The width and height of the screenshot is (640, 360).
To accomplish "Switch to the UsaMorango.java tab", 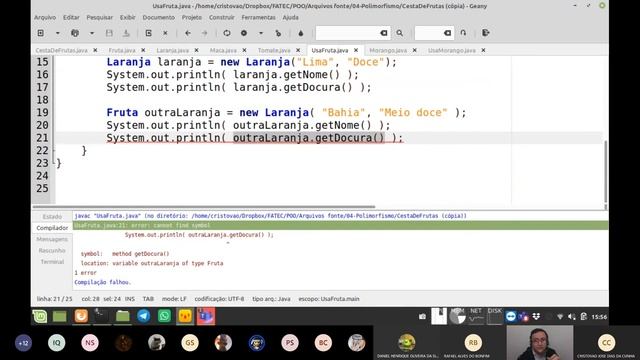I will click(452, 50).
